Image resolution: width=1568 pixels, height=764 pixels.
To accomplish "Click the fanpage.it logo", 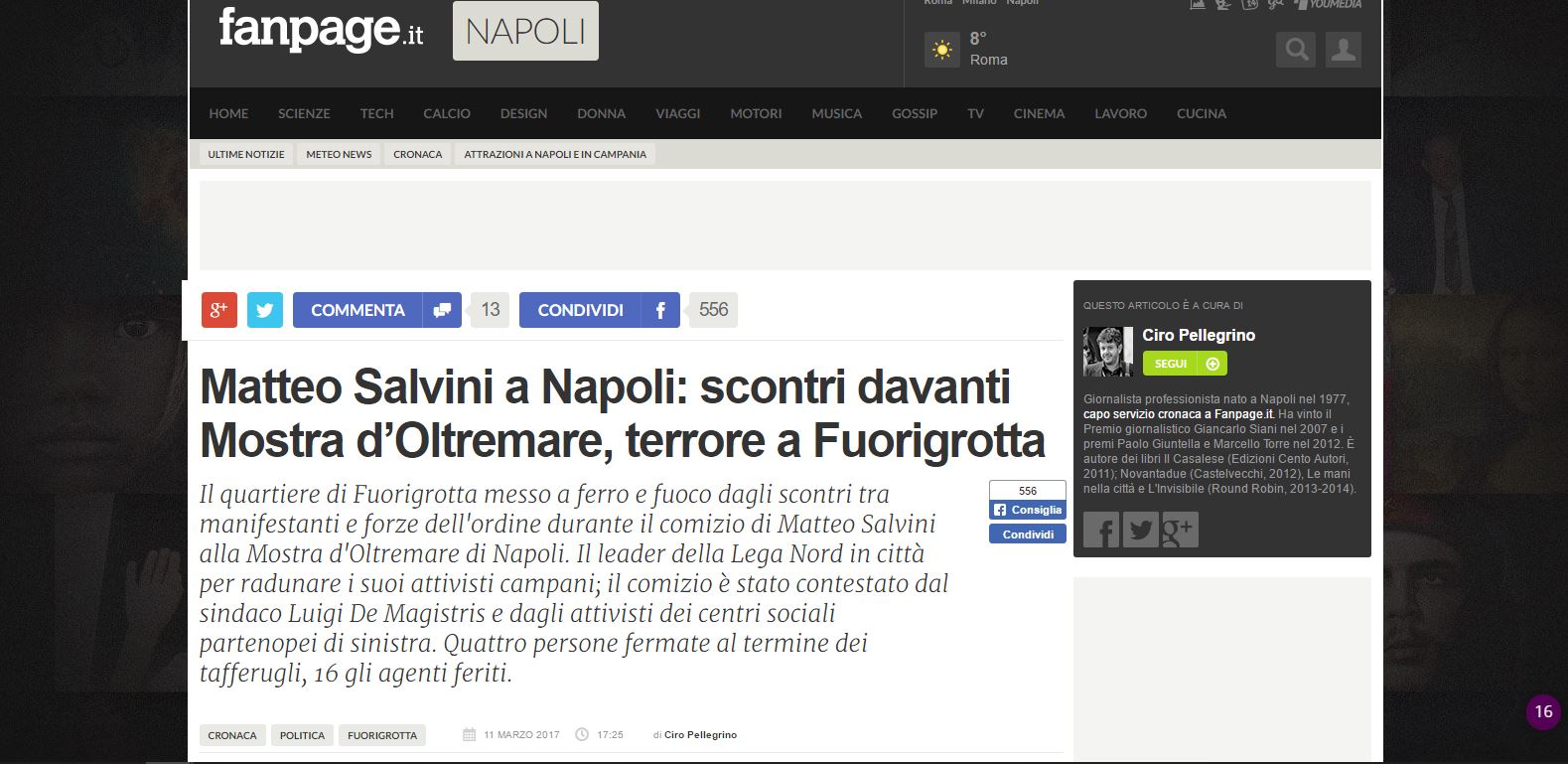I will (x=321, y=30).
